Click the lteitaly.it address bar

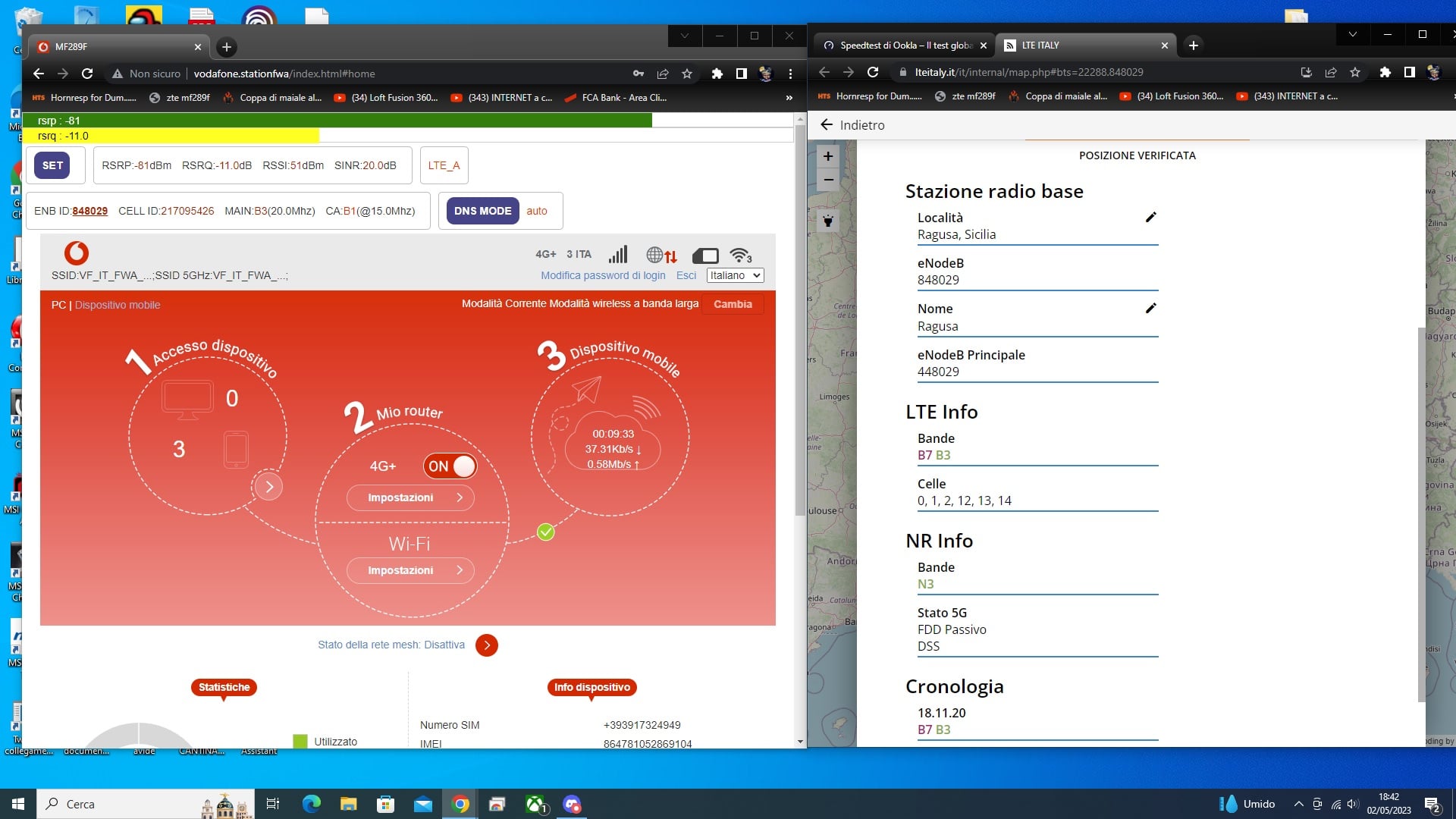tap(1092, 72)
